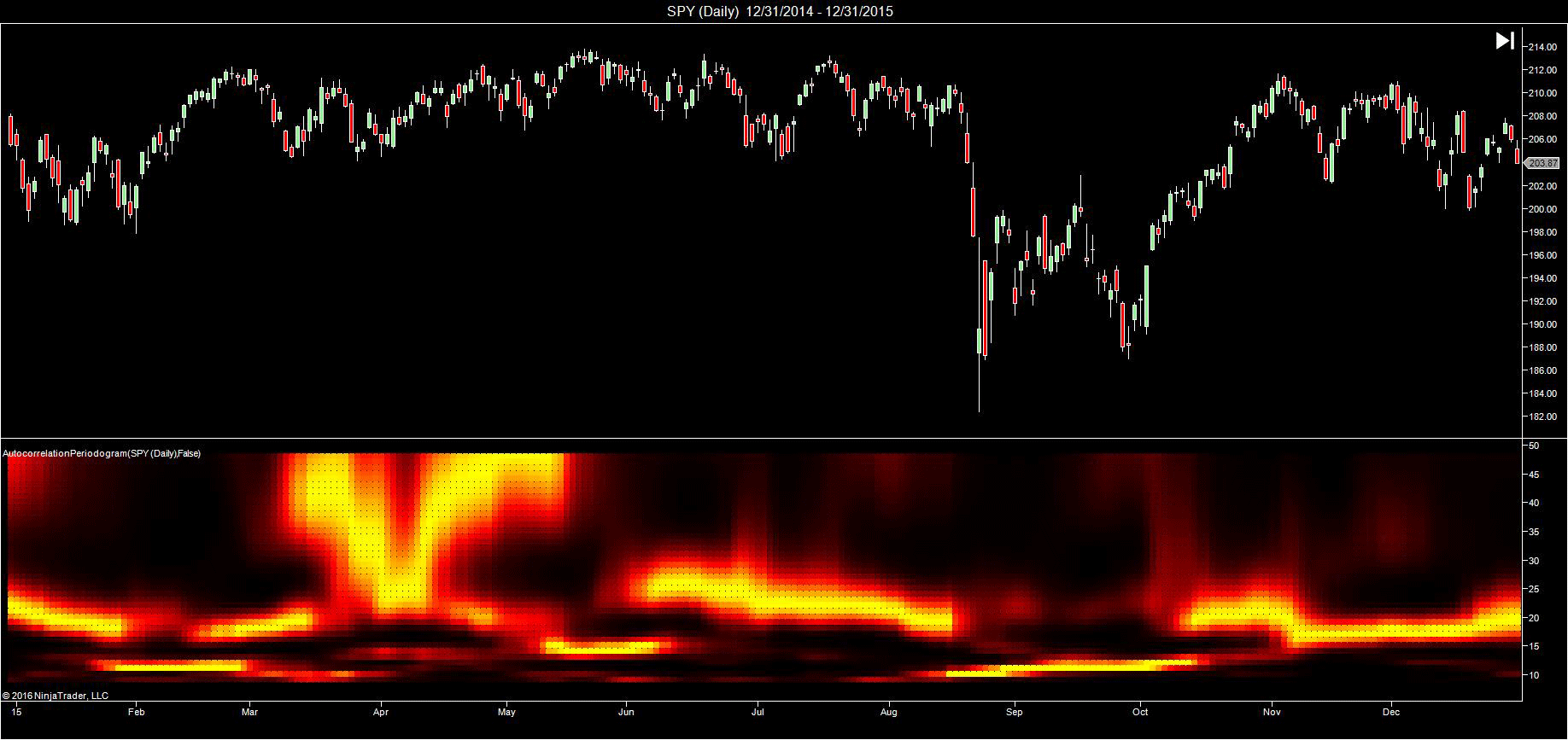Click the Feb label on time axis
1568x740 pixels.
(x=136, y=712)
